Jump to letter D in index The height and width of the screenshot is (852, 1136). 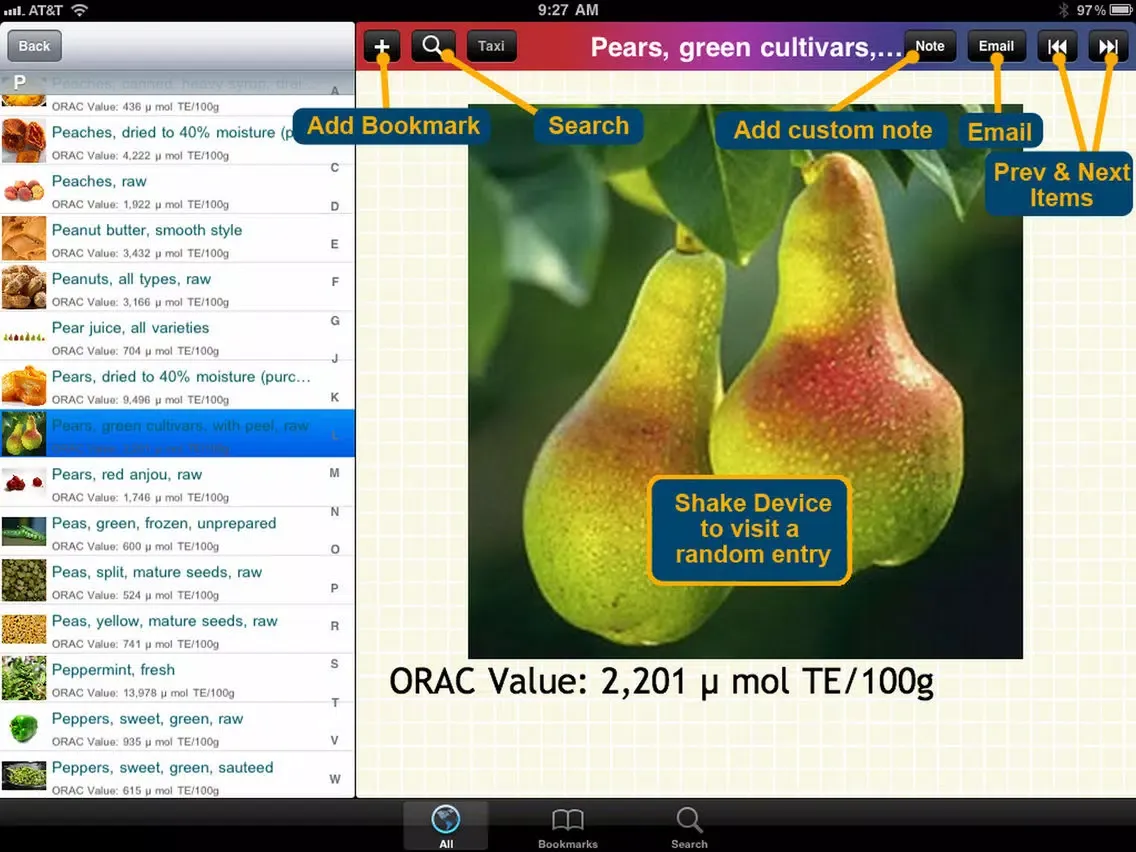335,206
